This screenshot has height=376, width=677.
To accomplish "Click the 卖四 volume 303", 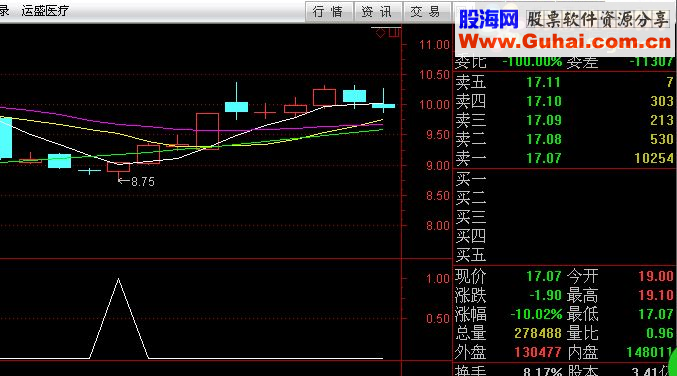I will [x=662, y=101].
